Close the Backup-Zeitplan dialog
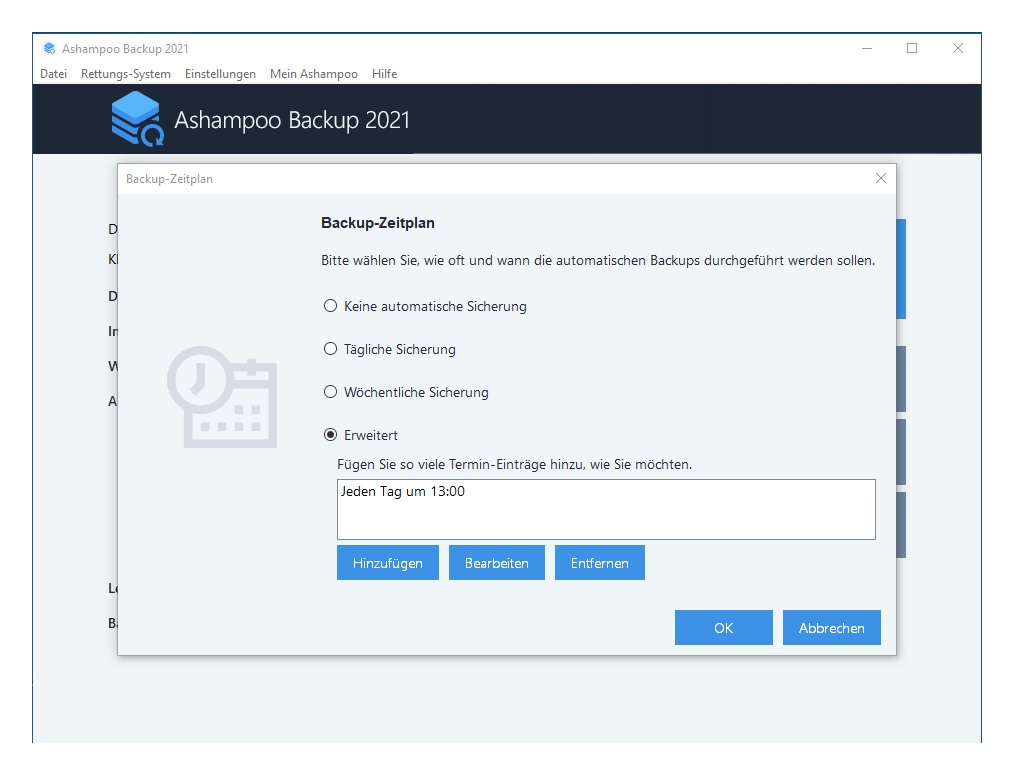The width and height of the screenshot is (1014, 775). coord(881,179)
